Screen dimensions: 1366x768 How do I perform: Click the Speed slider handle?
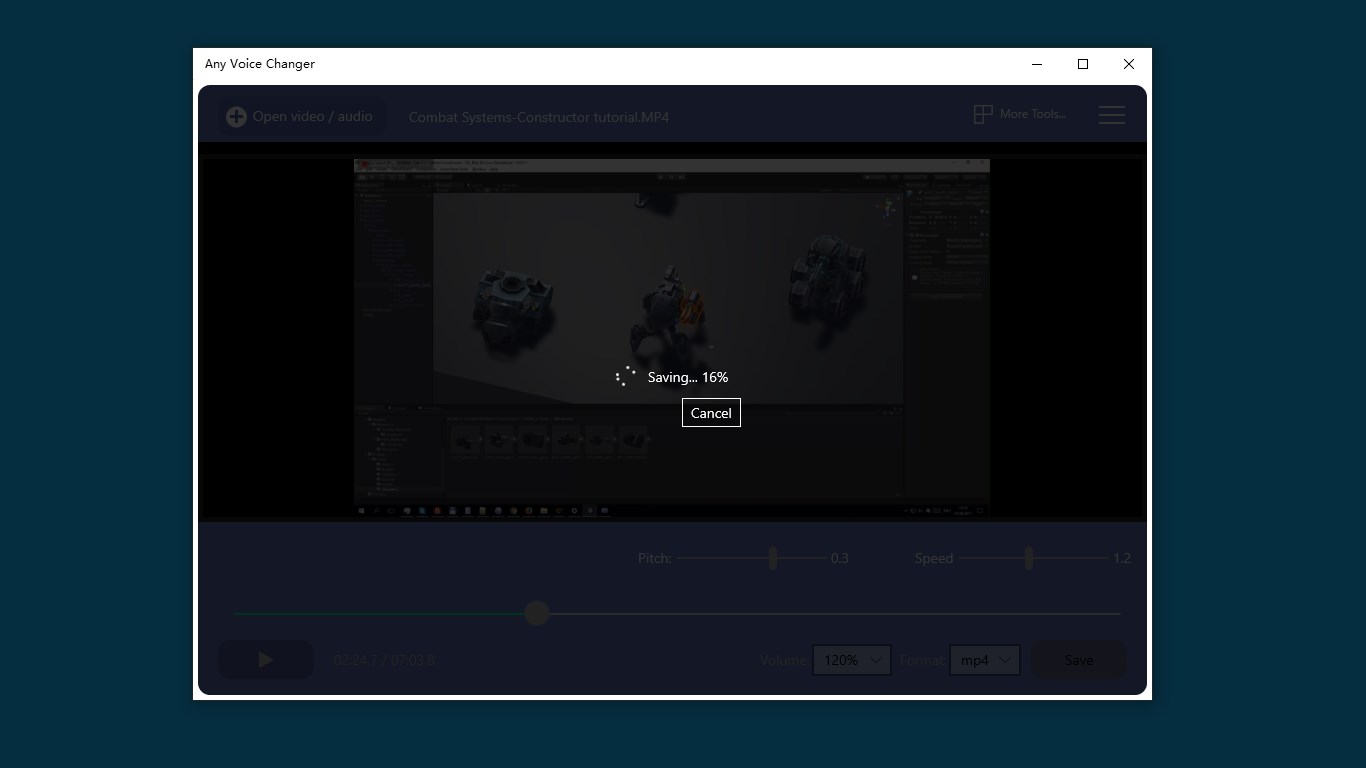(1028, 557)
